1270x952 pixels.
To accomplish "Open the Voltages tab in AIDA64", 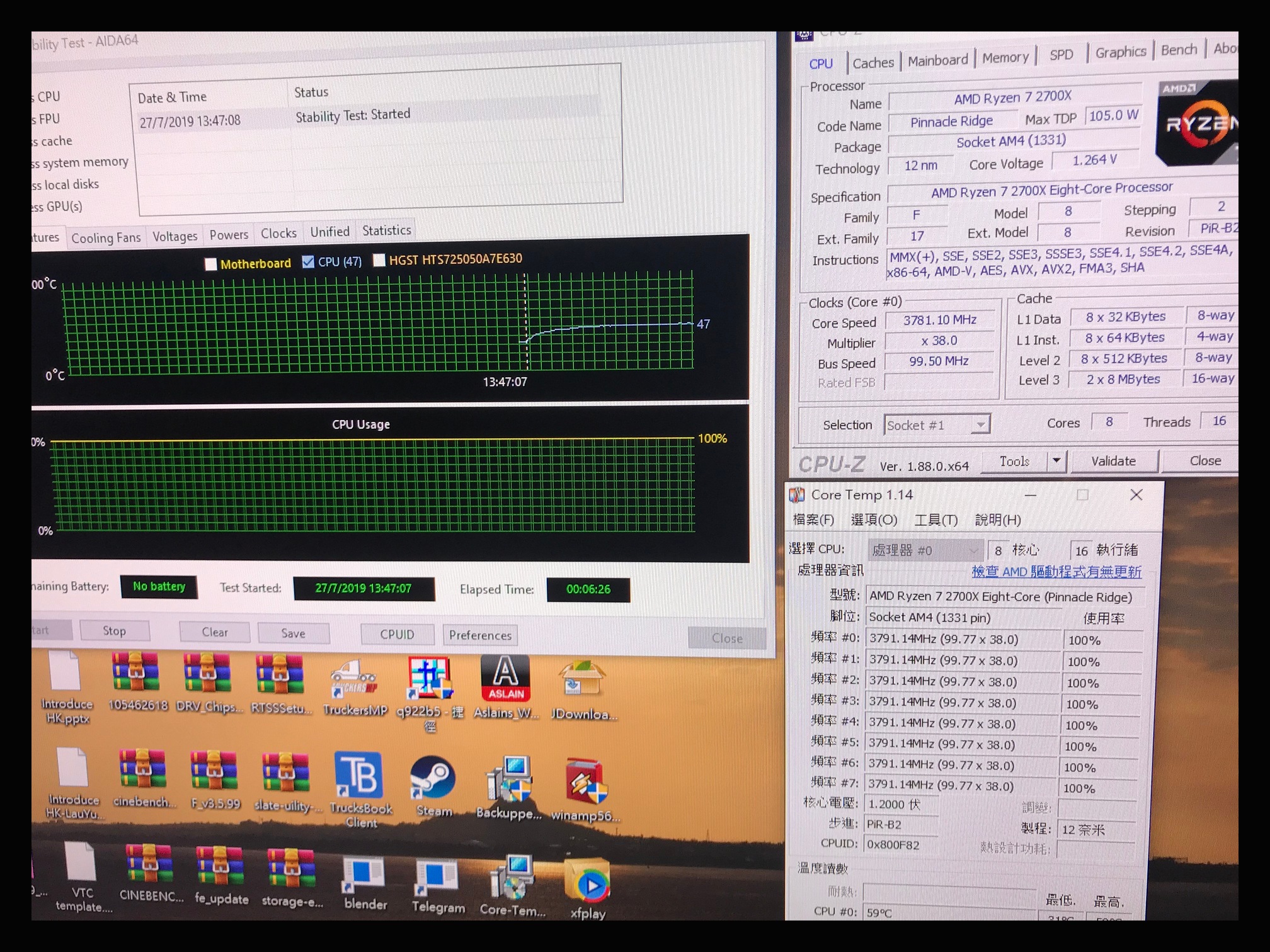I will [174, 236].
